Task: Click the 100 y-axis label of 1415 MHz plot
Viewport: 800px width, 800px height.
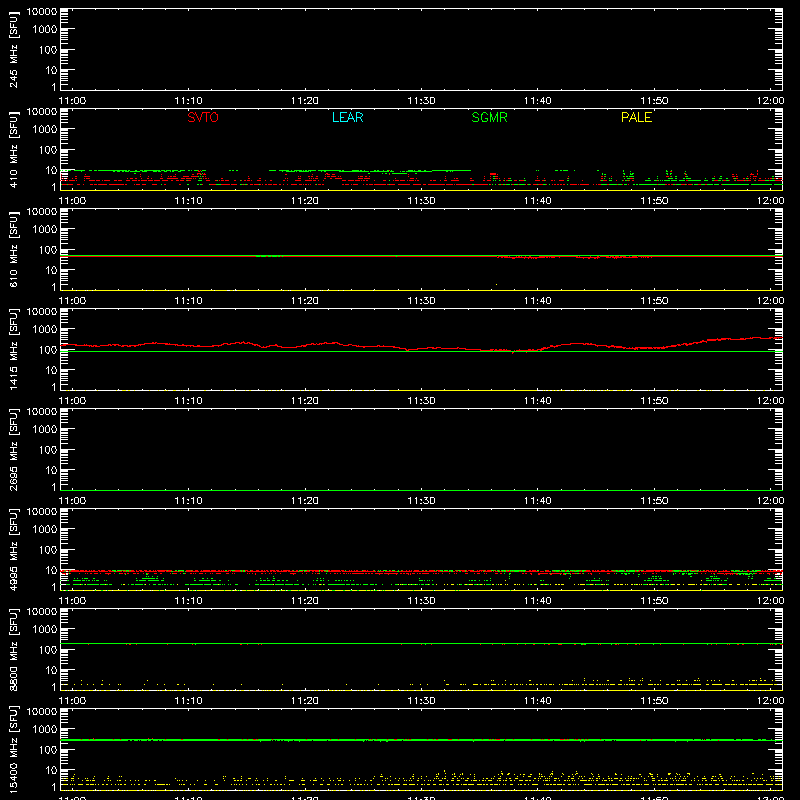Action: pyautogui.click(x=48, y=349)
